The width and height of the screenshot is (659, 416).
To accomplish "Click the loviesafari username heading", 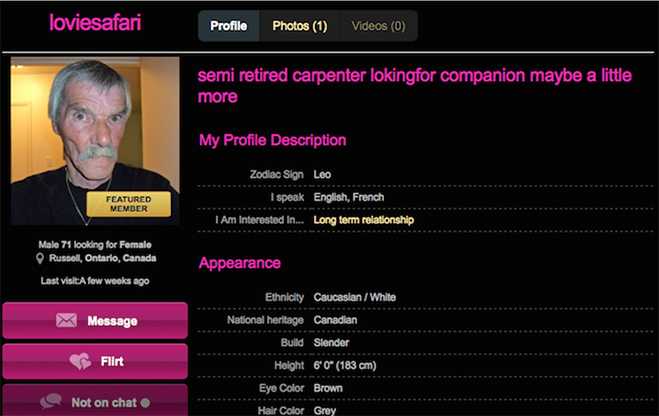I will (x=95, y=23).
